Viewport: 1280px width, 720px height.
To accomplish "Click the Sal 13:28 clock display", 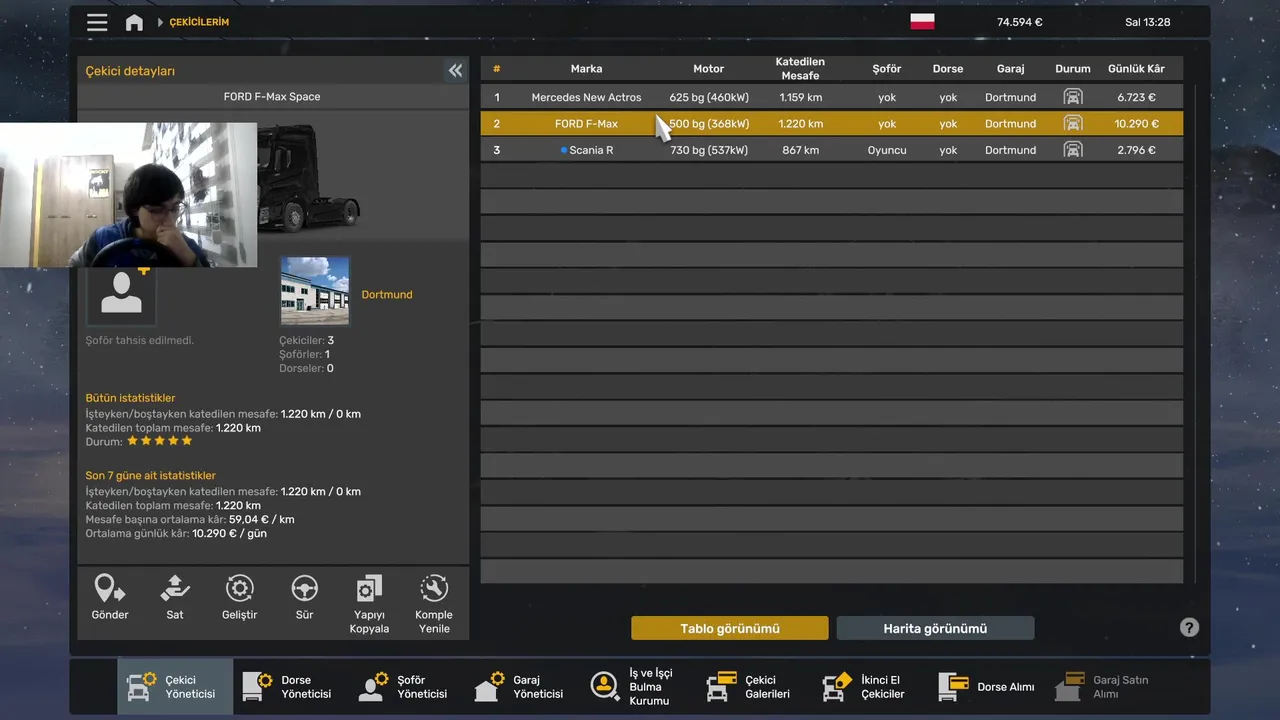I will point(1147,22).
